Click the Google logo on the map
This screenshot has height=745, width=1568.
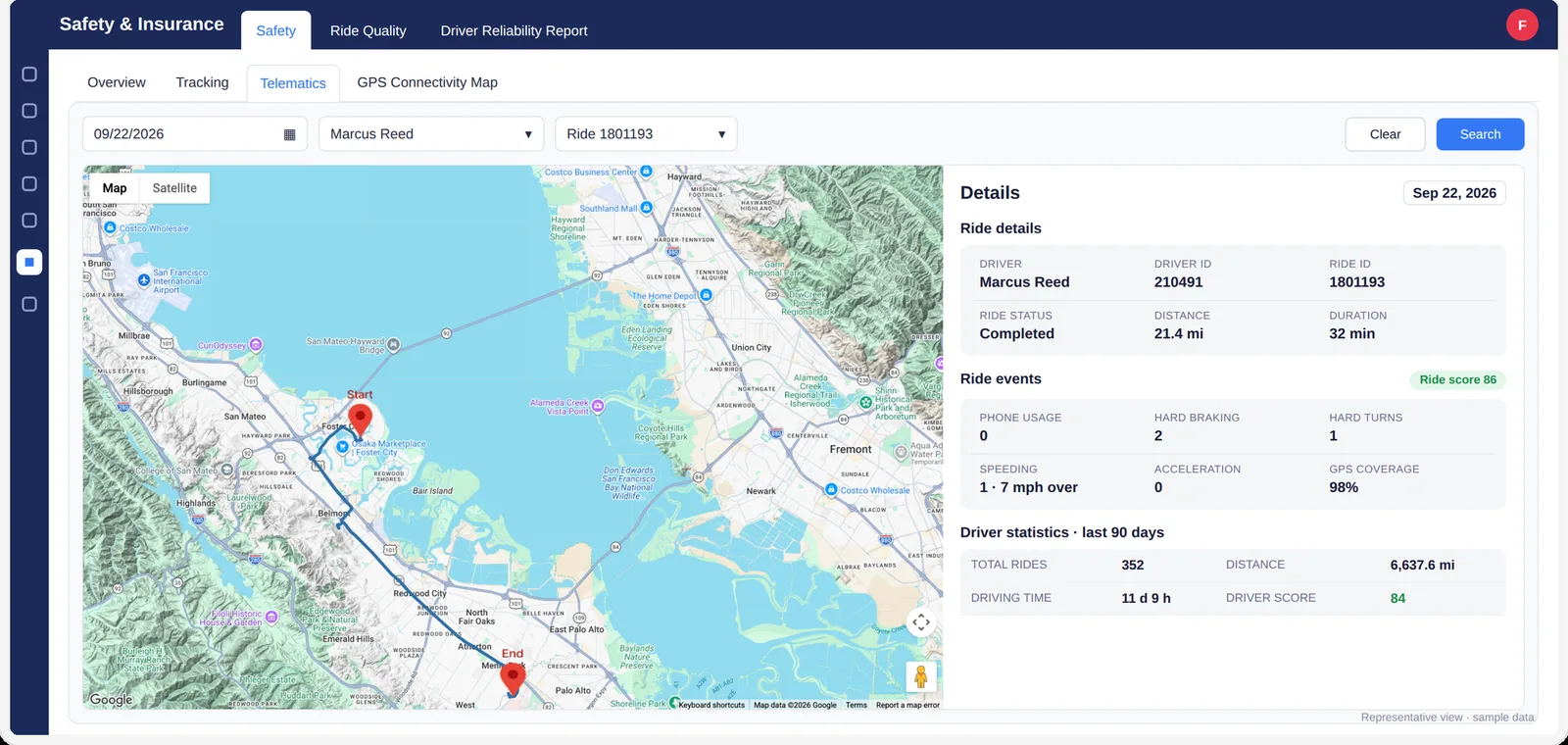click(x=111, y=700)
